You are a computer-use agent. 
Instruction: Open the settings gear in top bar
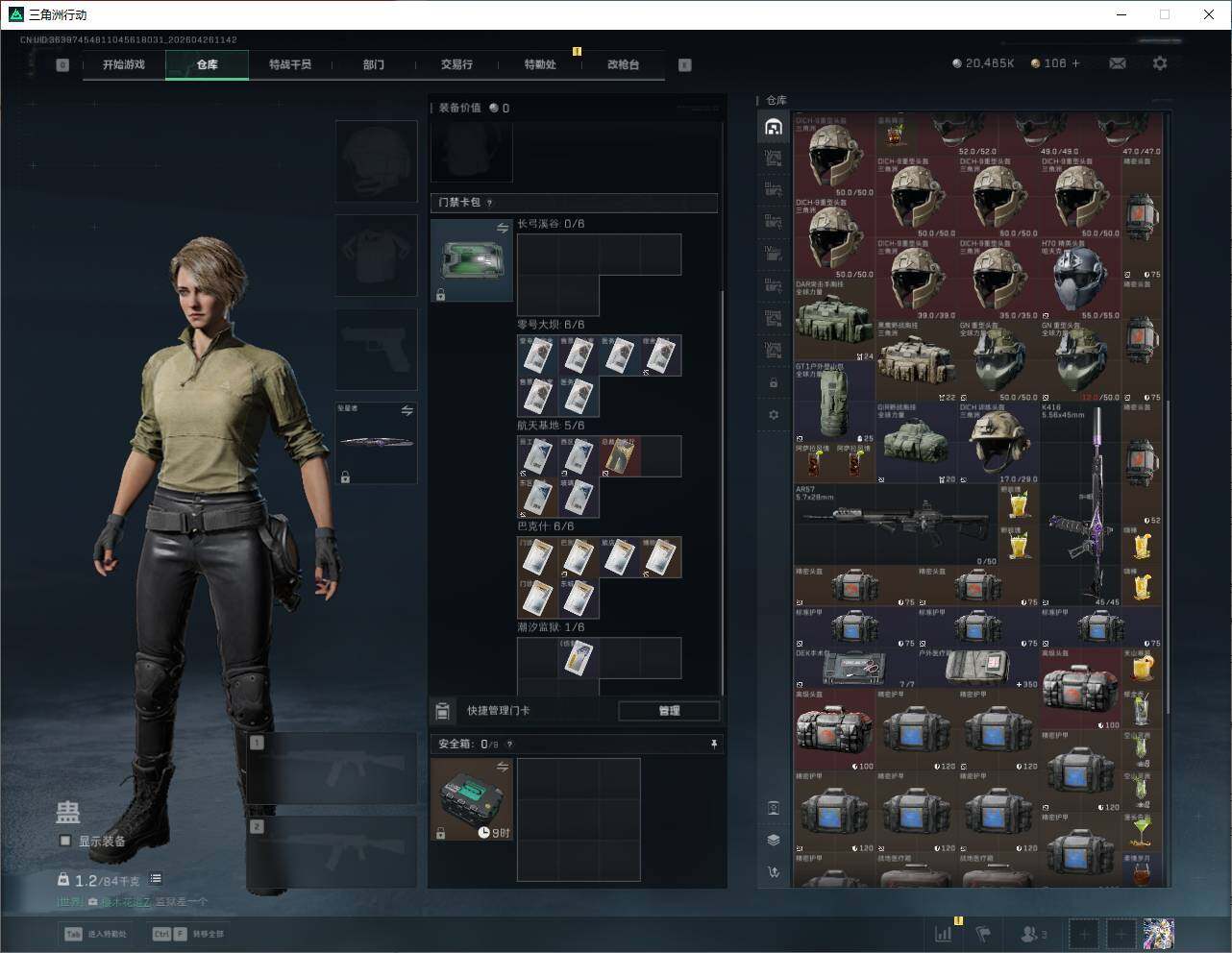coord(1160,63)
